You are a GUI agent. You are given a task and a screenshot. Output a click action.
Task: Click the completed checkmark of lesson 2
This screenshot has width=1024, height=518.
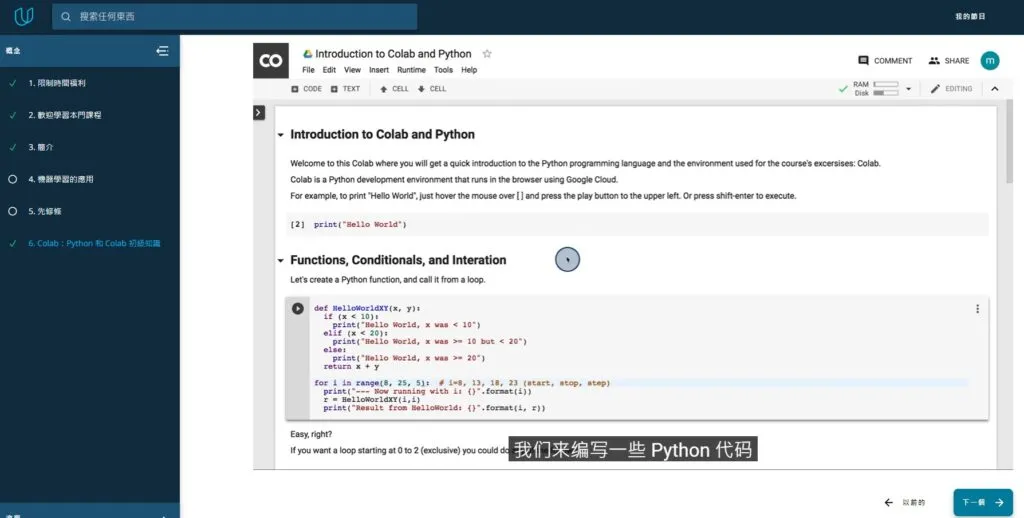[12, 115]
